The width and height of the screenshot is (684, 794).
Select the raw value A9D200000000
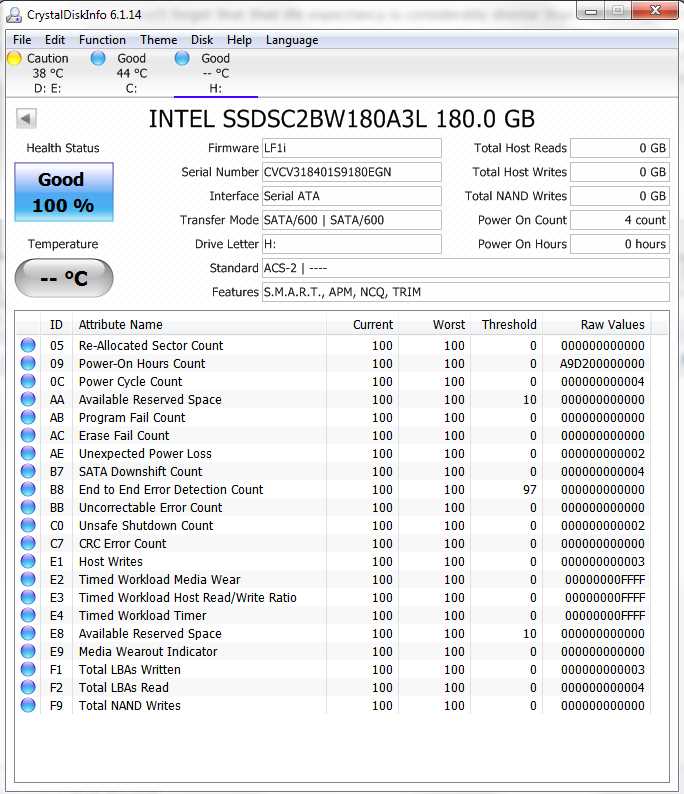click(602, 364)
